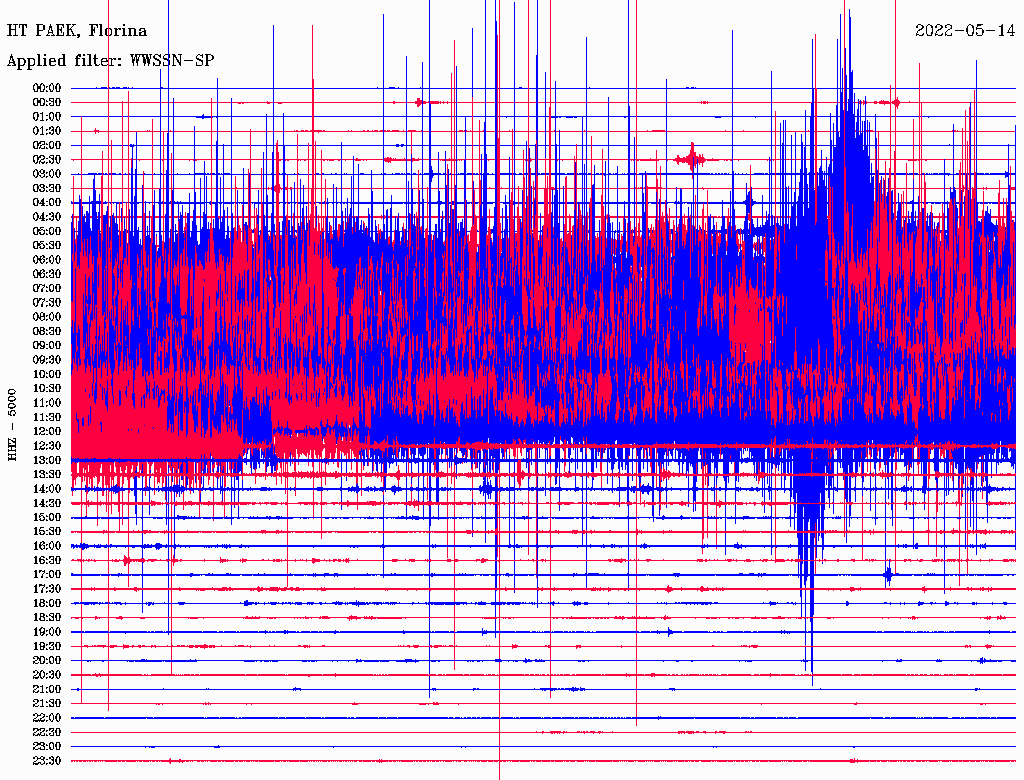Click the flat blue 22:00 trace line

(x=500, y=718)
